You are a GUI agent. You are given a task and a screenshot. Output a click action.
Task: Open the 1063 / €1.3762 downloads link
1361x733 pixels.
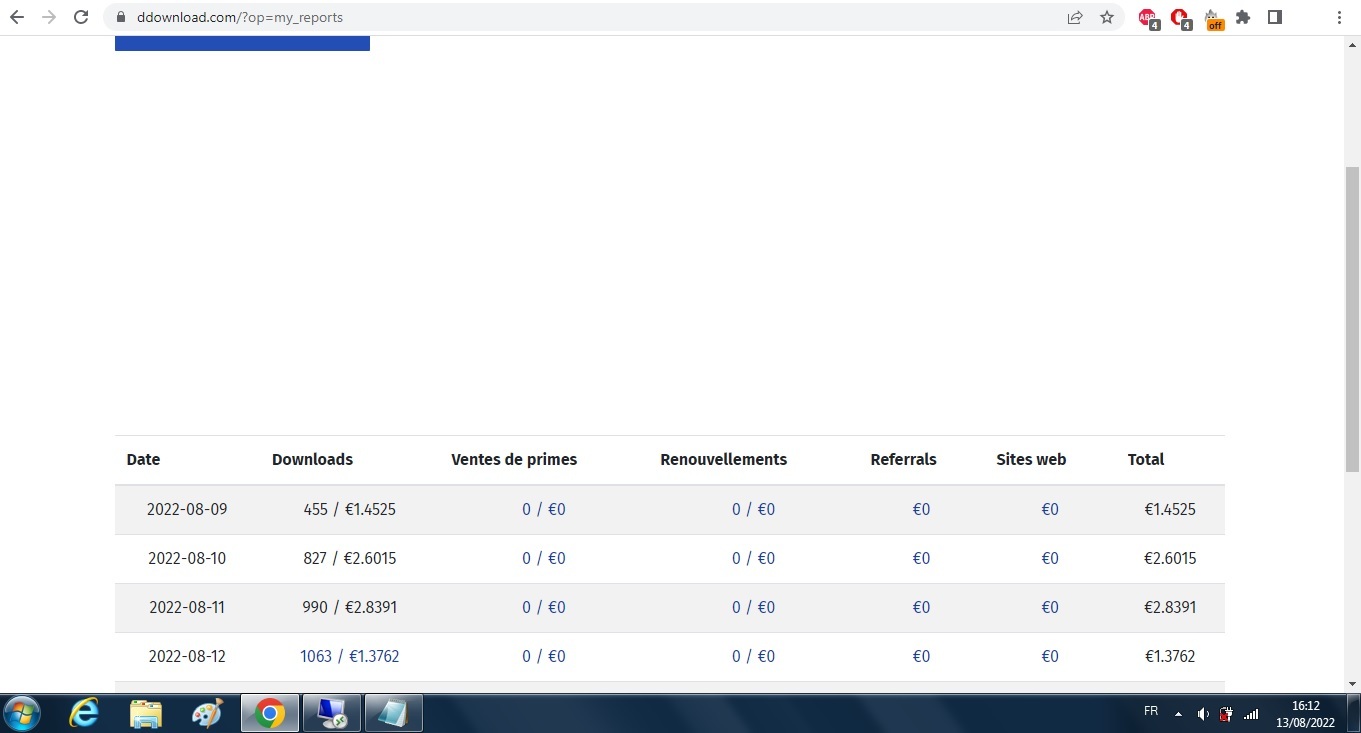click(x=350, y=657)
